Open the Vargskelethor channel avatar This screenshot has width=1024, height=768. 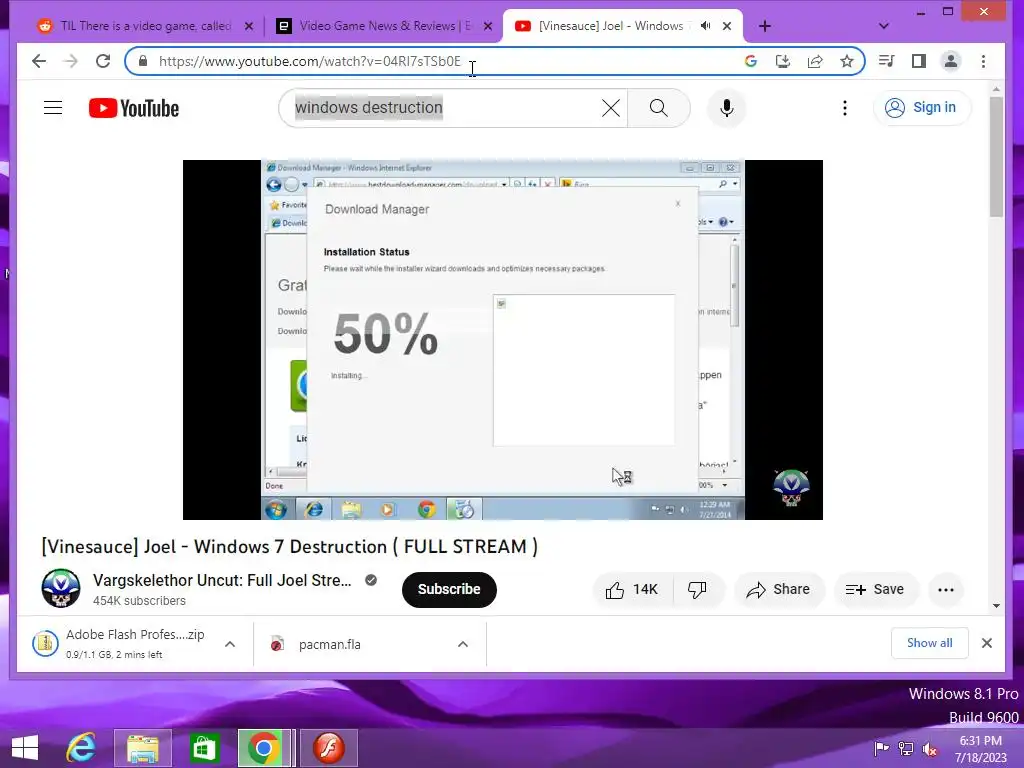coord(61,588)
